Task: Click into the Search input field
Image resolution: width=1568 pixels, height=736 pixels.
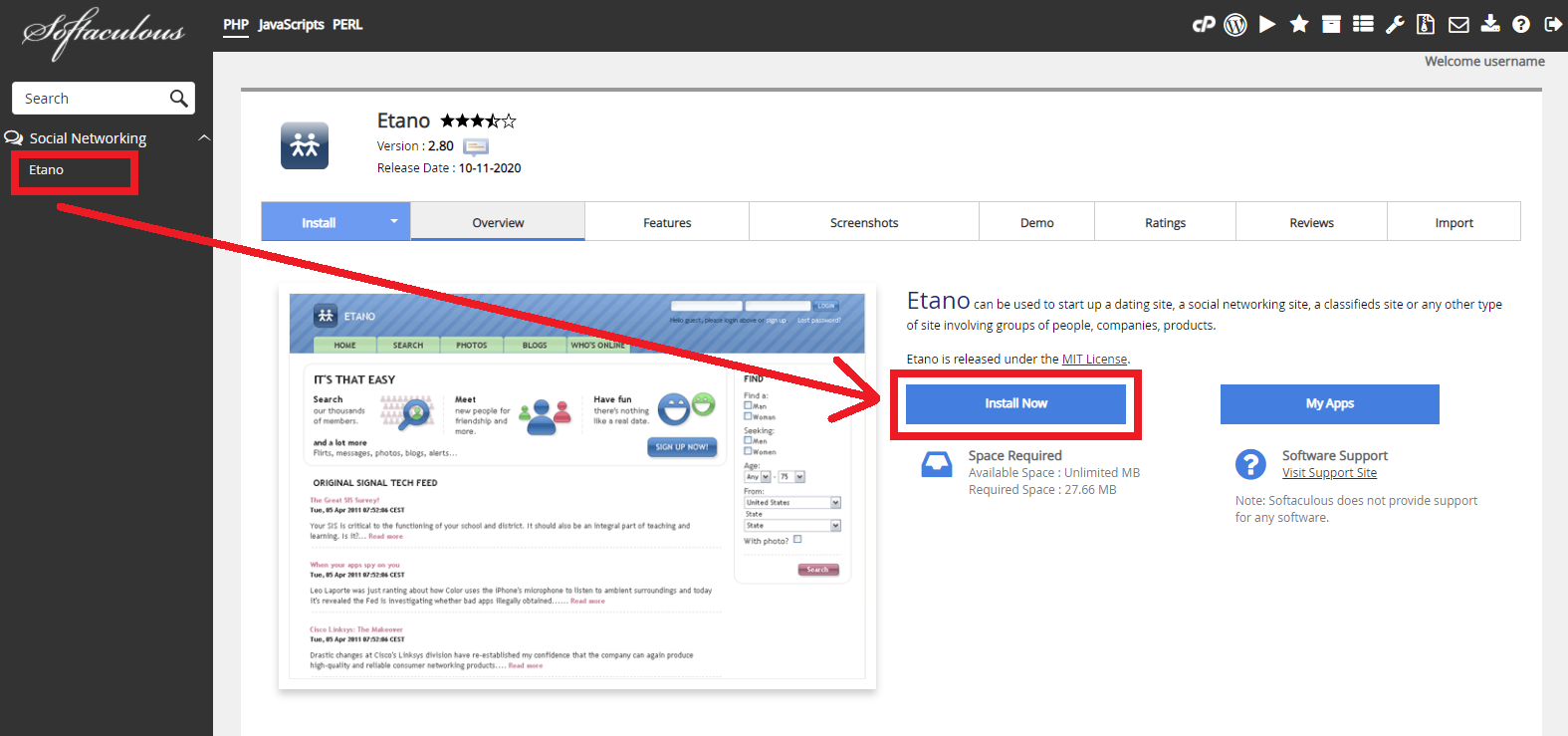Action: [90, 99]
